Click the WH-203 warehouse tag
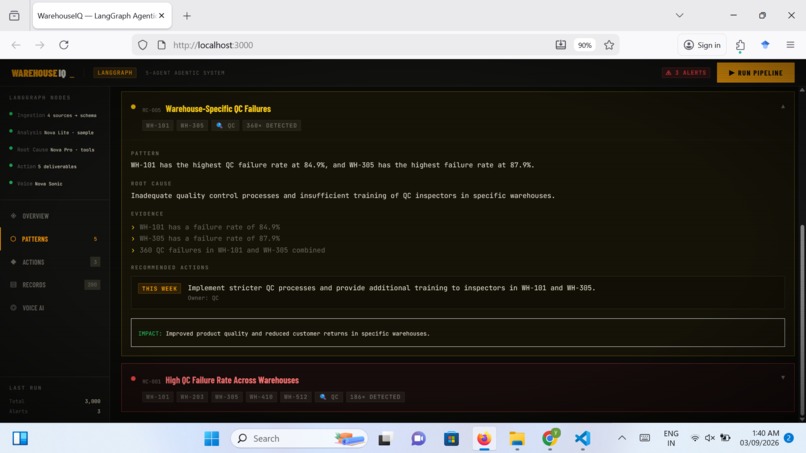 point(192,397)
